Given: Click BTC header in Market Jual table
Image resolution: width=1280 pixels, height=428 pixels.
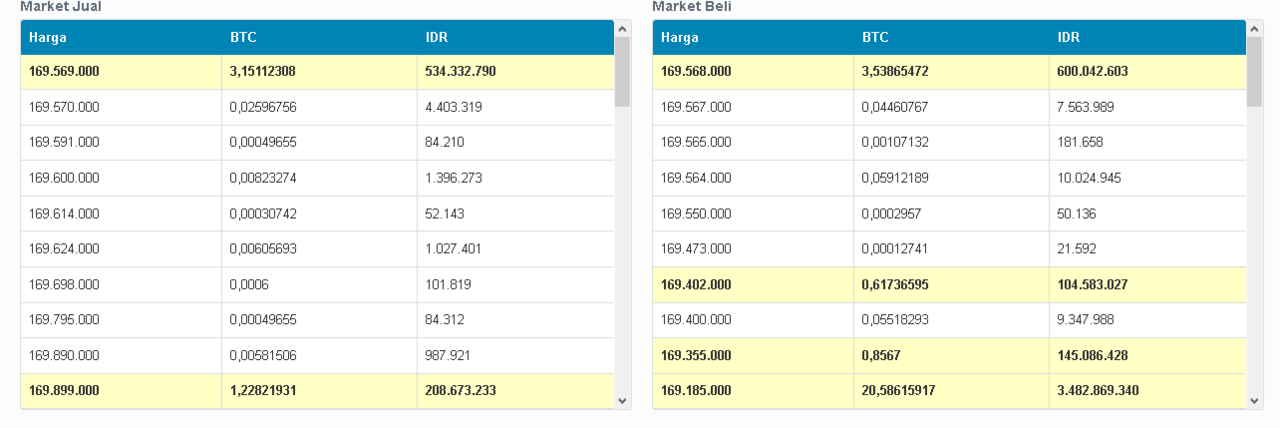Looking at the screenshot, I should [x=243, y=38].
